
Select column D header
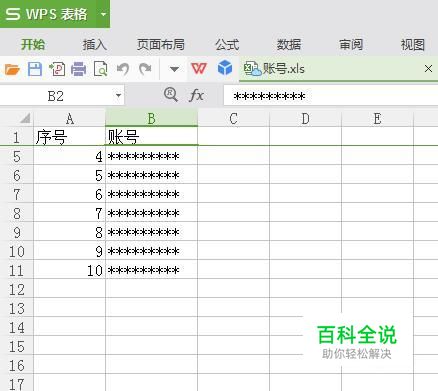coord(305,118)
